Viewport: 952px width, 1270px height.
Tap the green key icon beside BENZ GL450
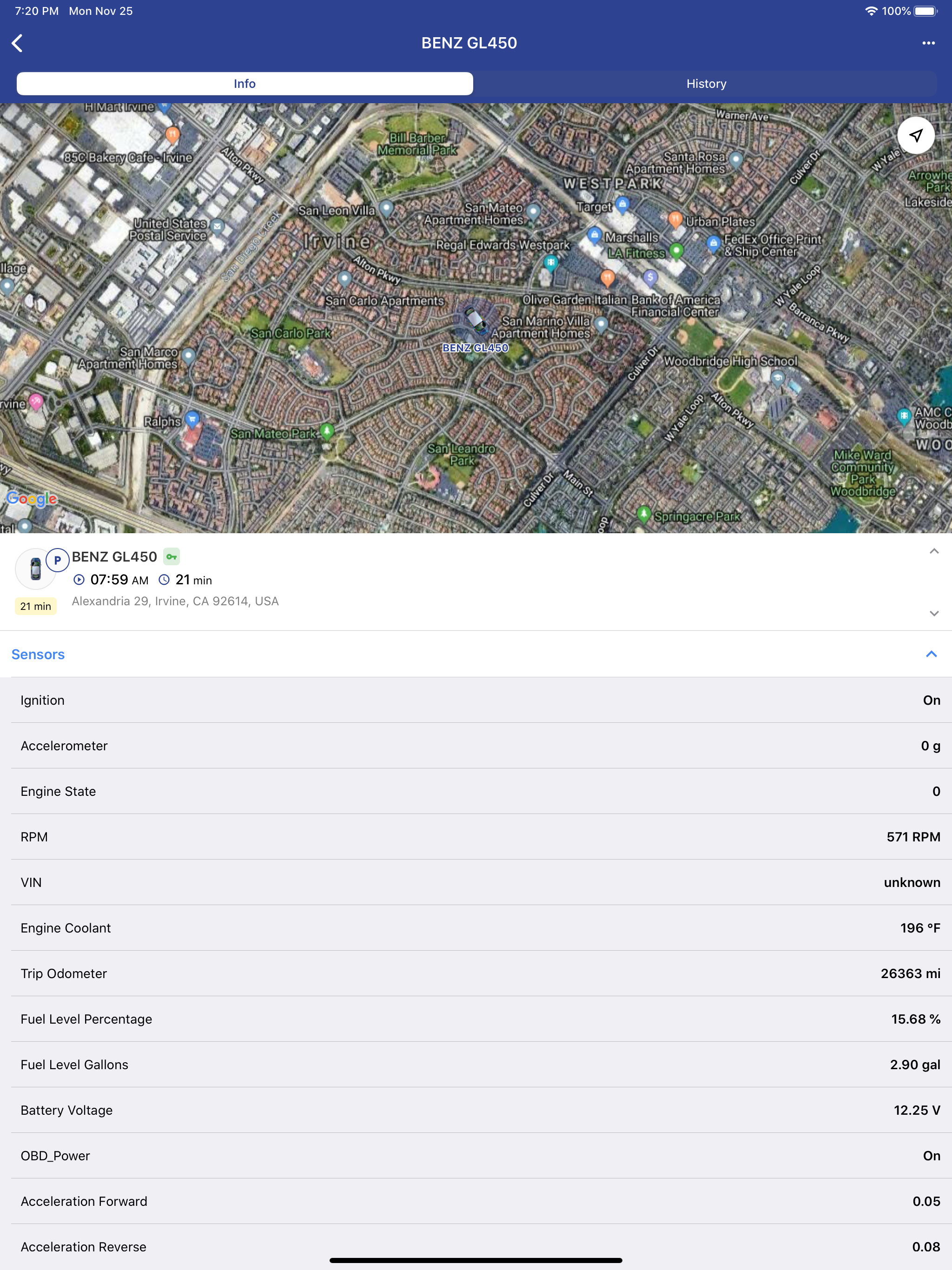pyautogui.click(x=172, y=556)
